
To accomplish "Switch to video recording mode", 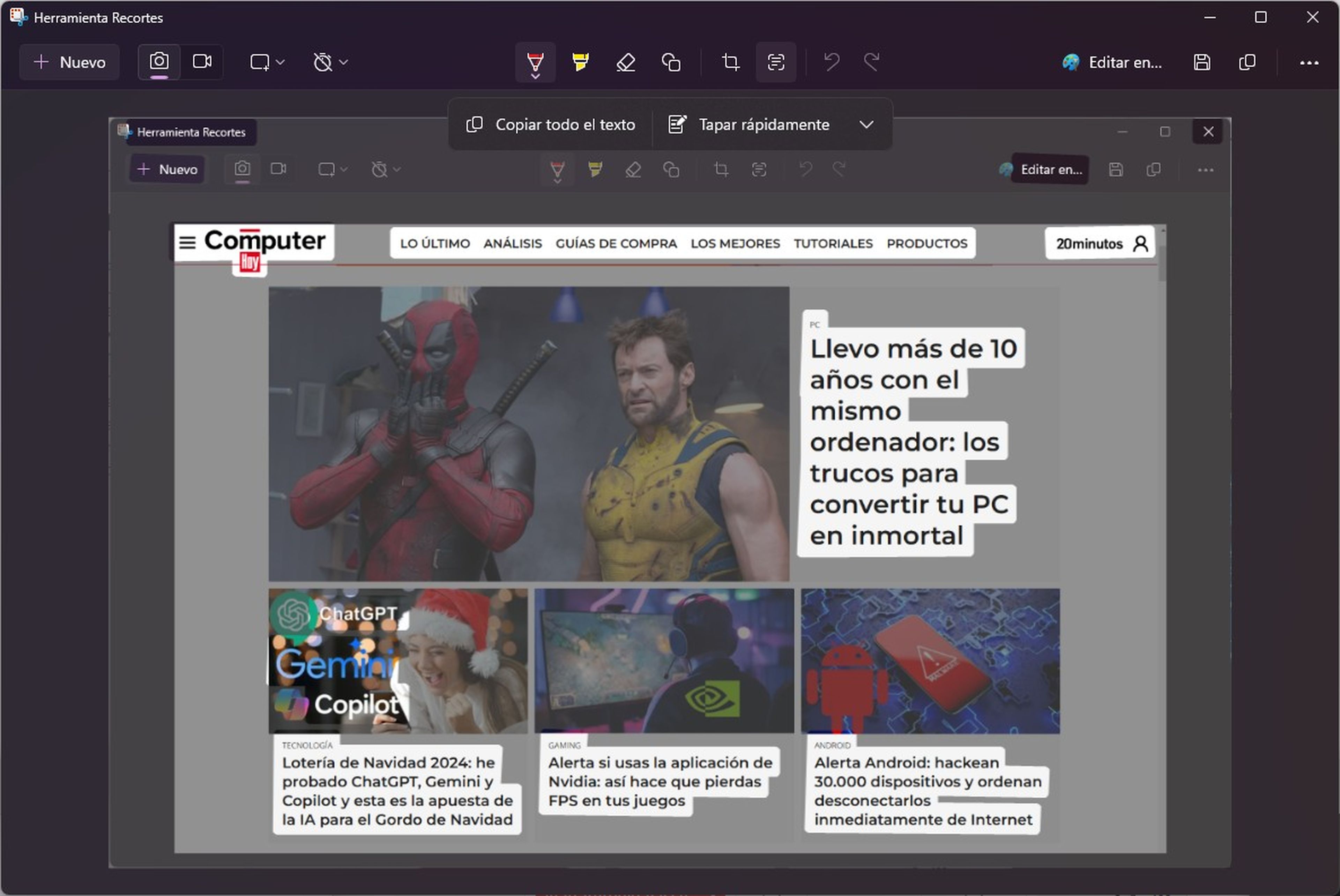I will (202, 62).
